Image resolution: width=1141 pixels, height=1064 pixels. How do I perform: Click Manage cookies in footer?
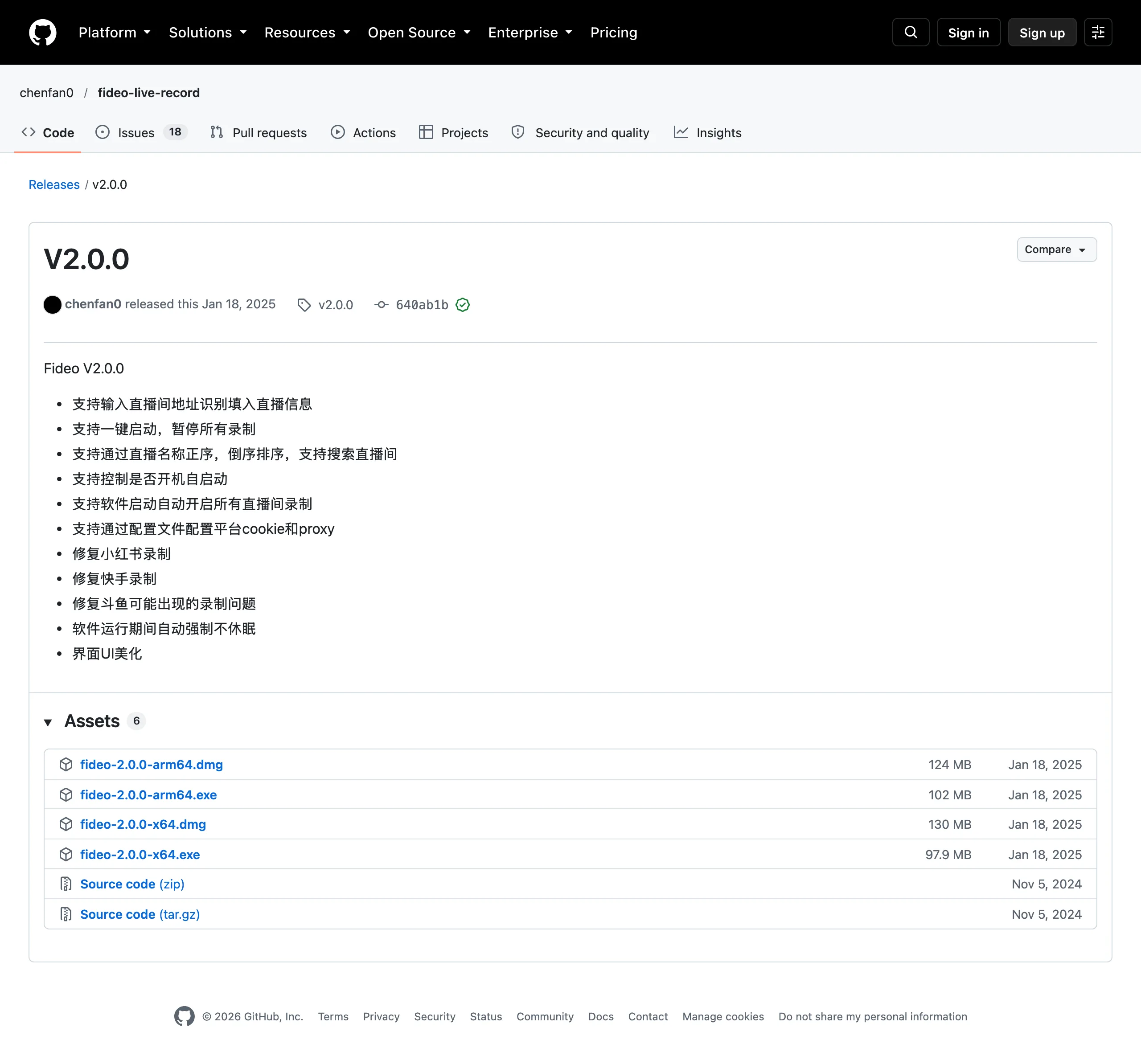[722, 1016]
